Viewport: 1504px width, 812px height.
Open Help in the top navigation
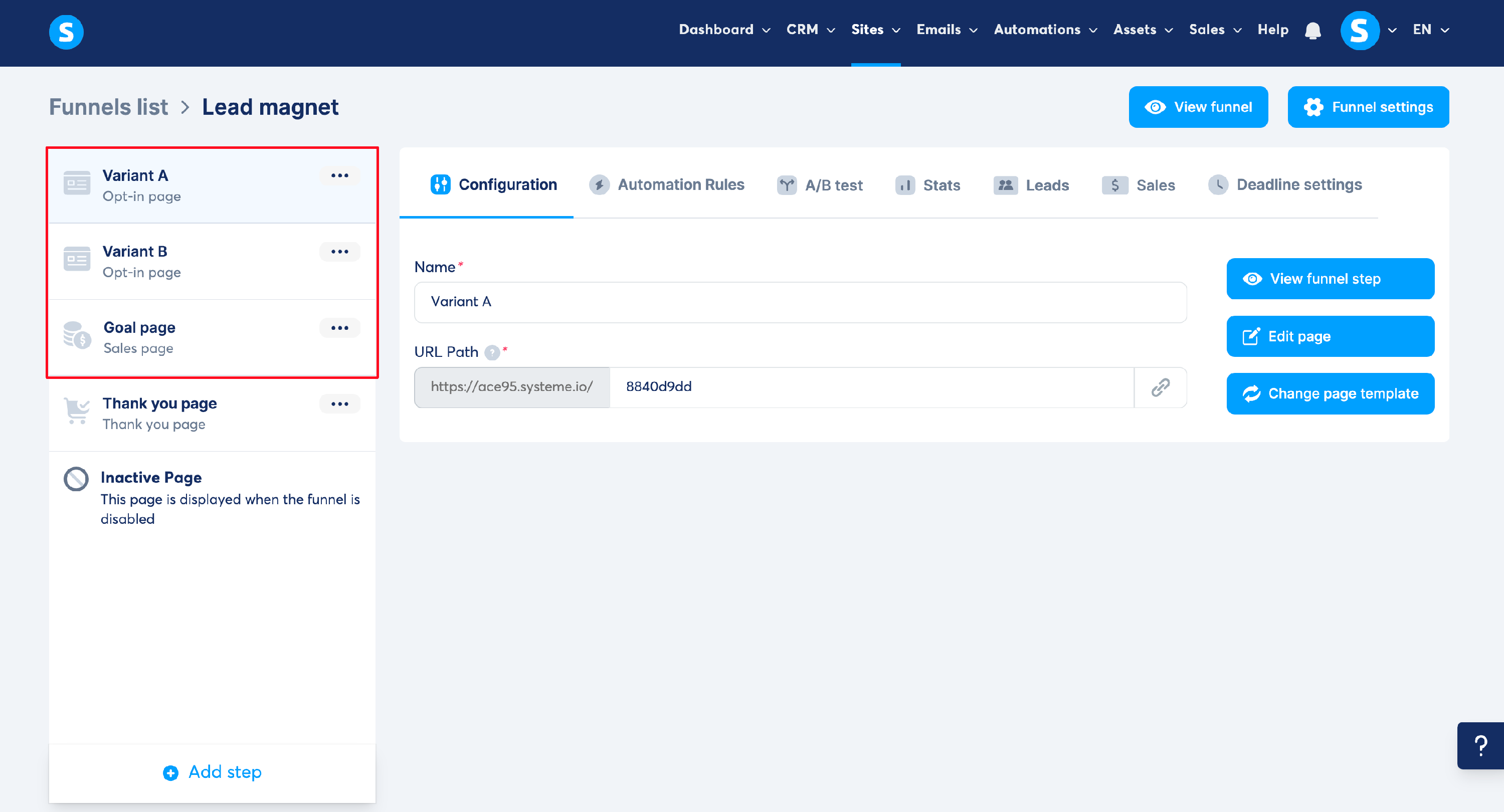click(1273, 30)
